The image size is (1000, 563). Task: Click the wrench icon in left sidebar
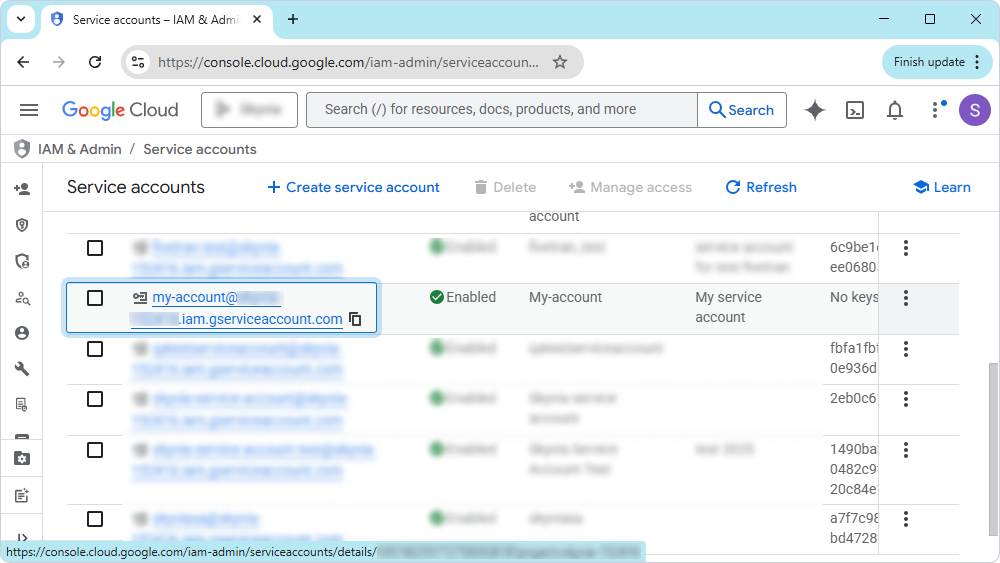(22, 369)
